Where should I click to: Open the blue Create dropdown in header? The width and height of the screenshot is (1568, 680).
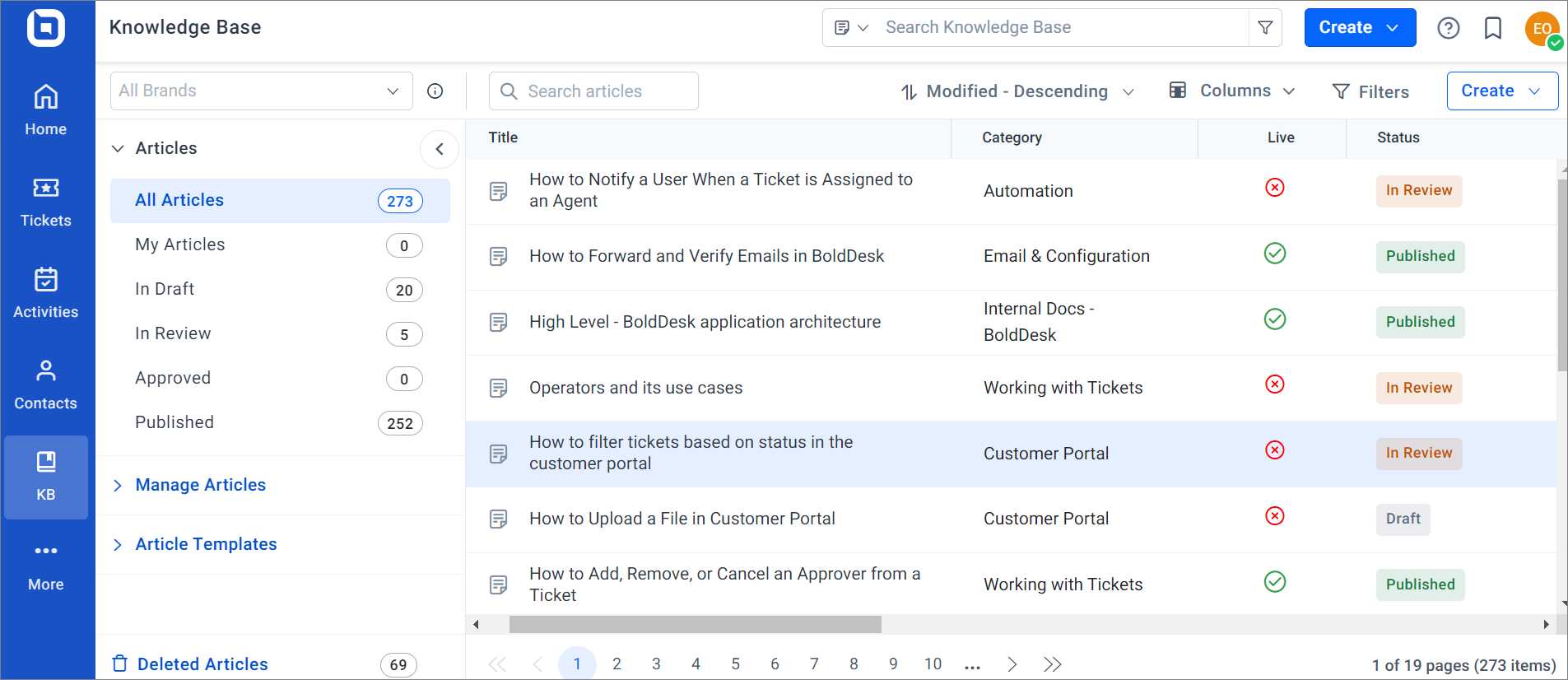click(x=1360, y=28)
